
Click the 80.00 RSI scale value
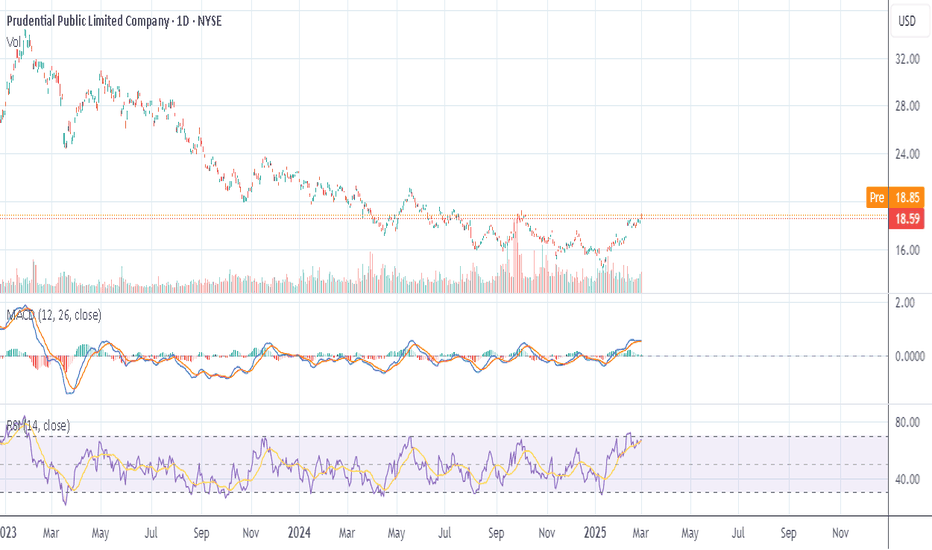[907, 423]
